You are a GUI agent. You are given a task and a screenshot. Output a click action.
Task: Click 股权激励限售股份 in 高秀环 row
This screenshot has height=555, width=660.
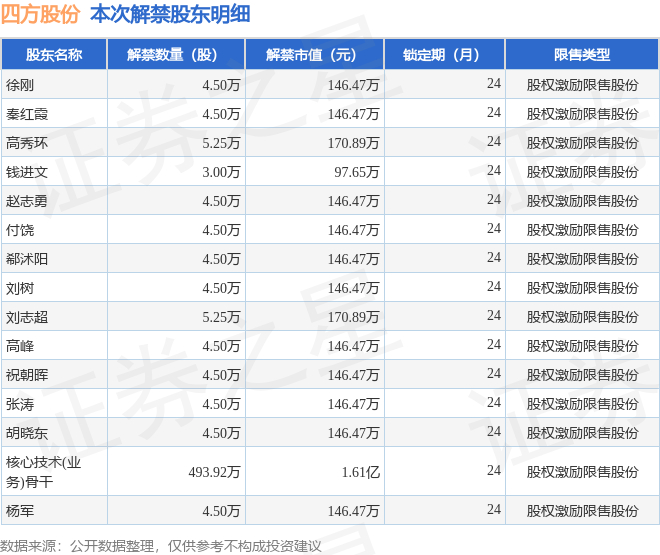click(583, 143)
